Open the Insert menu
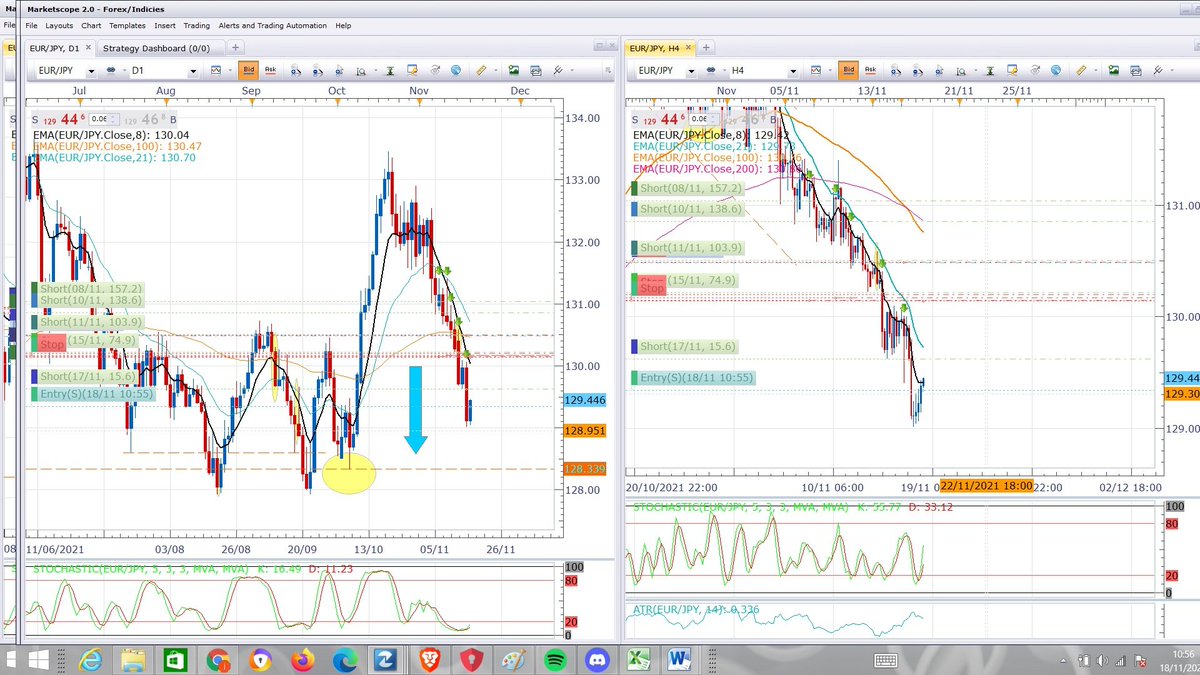The height and width of the screenshot is (675, 1200). tap(165, 25)
